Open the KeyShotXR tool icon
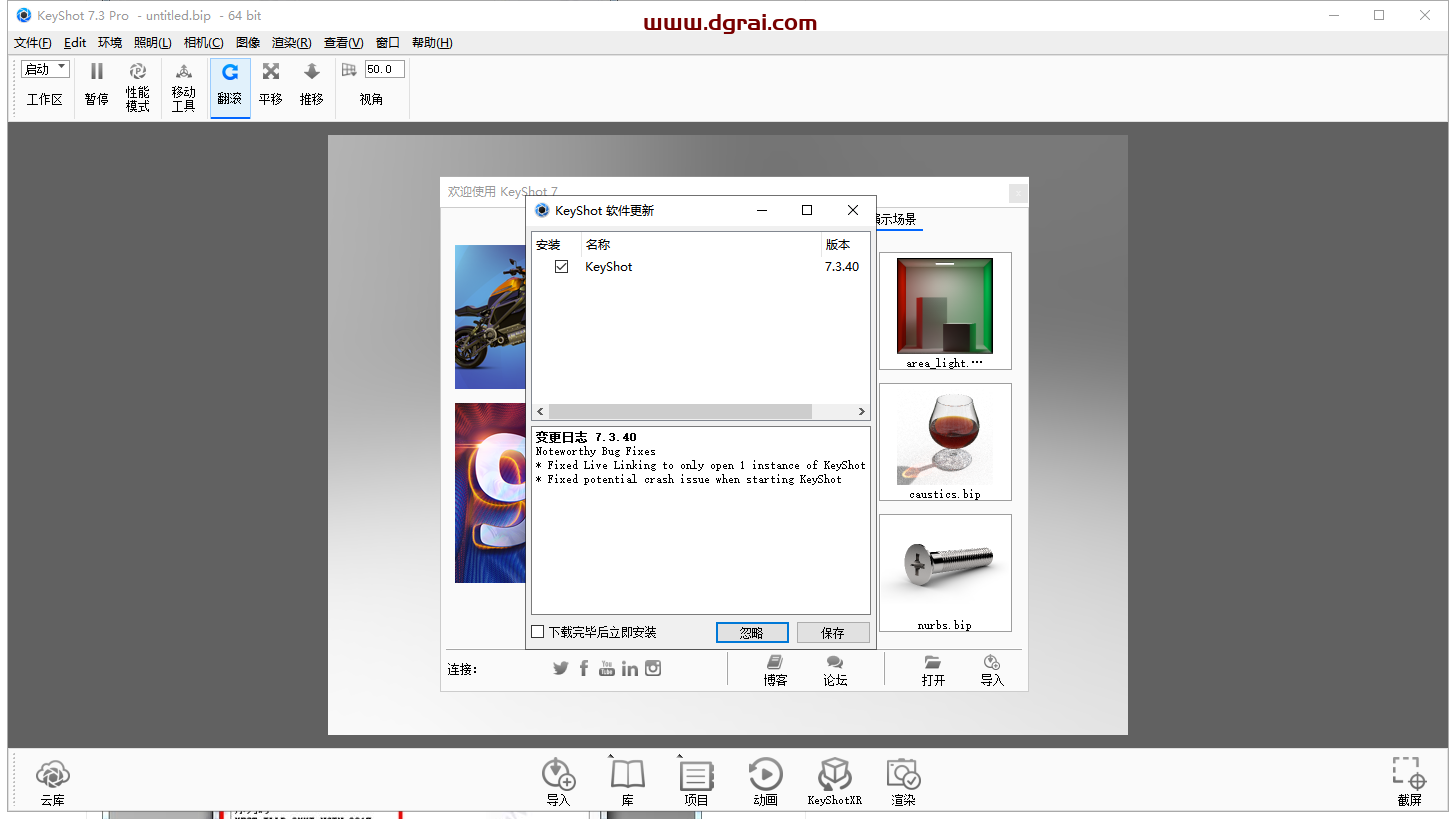Screen dimensions: 1456x819 pyautogui.click(x=834, y=775)
